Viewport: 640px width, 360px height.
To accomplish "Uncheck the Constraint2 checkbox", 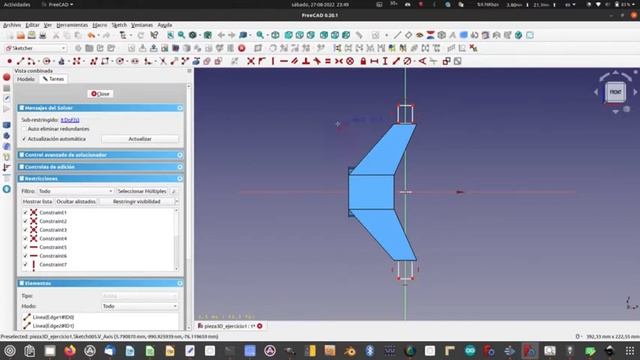I will pyautogui.click(x=25, y=221).
